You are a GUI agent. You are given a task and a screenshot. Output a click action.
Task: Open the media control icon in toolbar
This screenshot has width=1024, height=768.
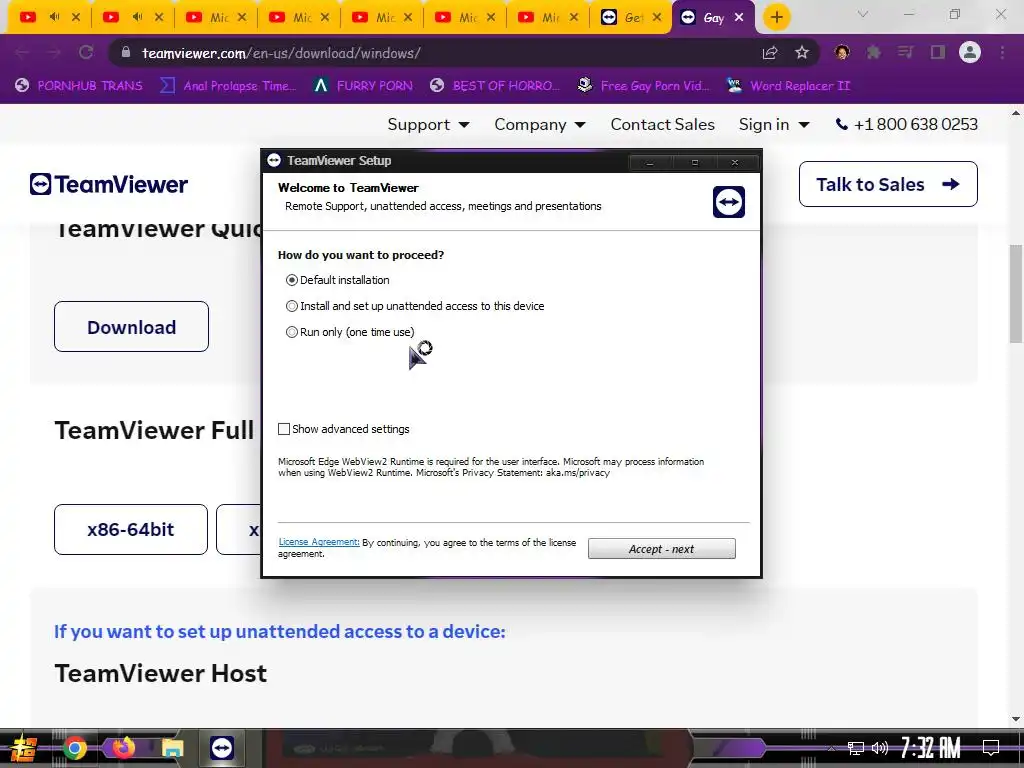pos(905,52)
